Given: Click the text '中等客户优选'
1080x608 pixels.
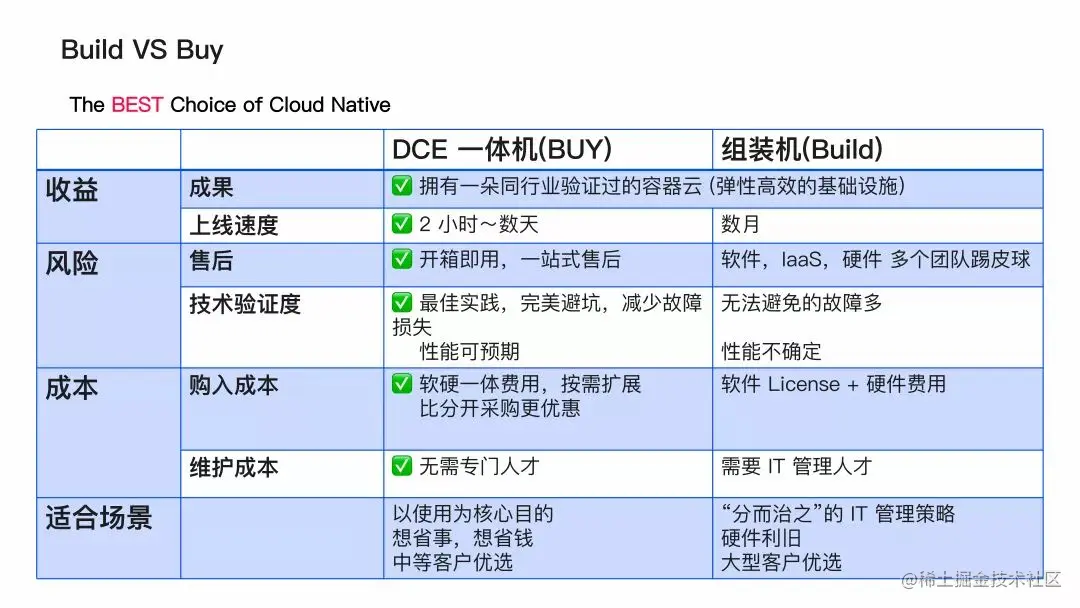Looking at the screenshot, I should click(x=453, y=563).
